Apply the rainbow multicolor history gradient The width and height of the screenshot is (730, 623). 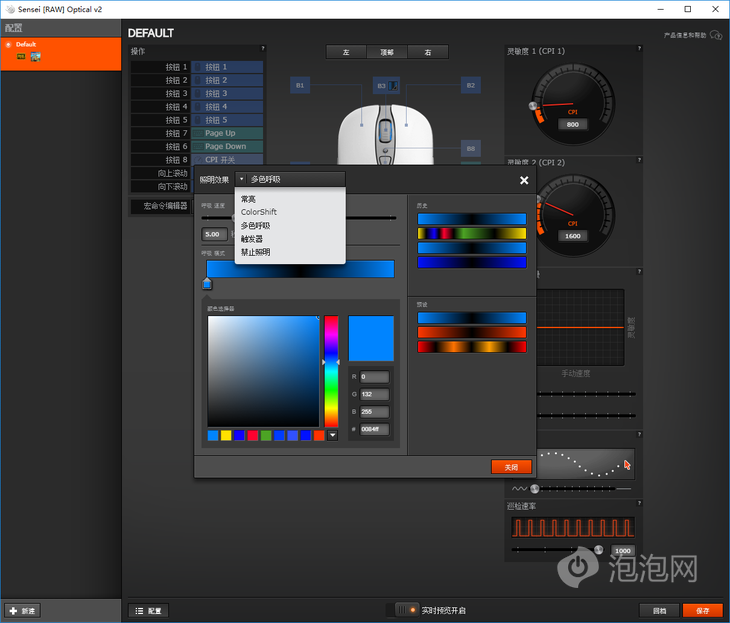coord(472,233)
